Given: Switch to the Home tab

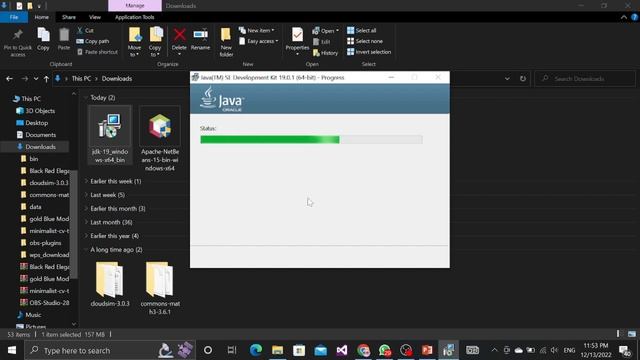Looking at the screenshot, I should [42, 17].
